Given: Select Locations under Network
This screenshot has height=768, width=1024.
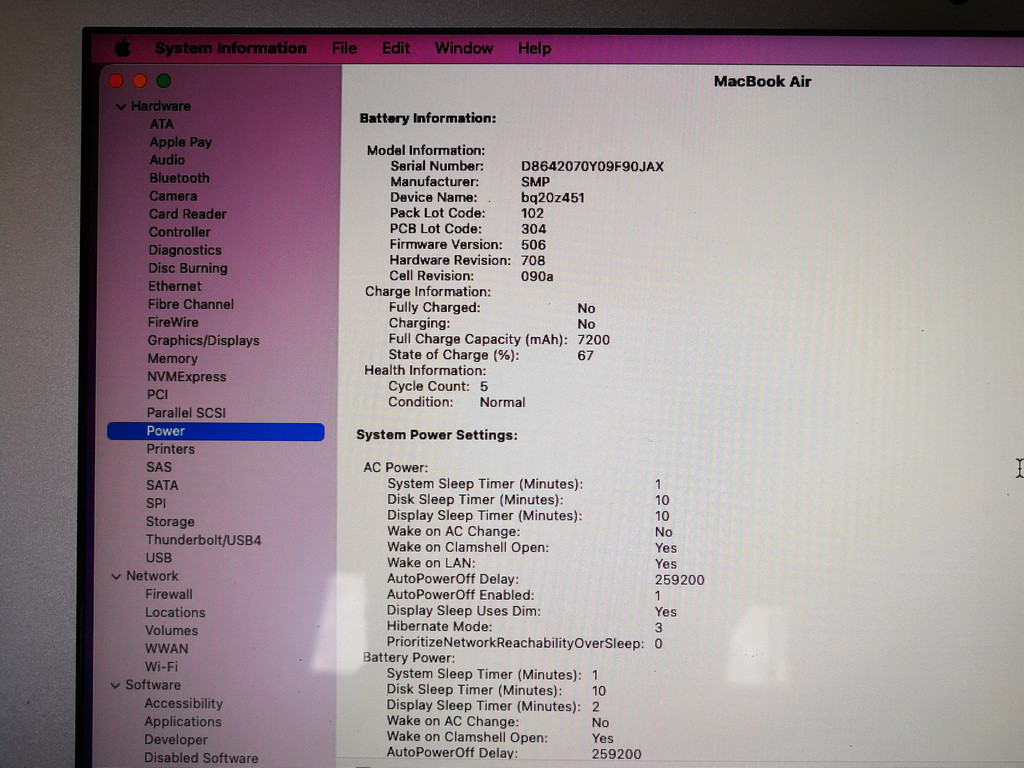Looking at the screenshot, I should (x=175, y=613).
